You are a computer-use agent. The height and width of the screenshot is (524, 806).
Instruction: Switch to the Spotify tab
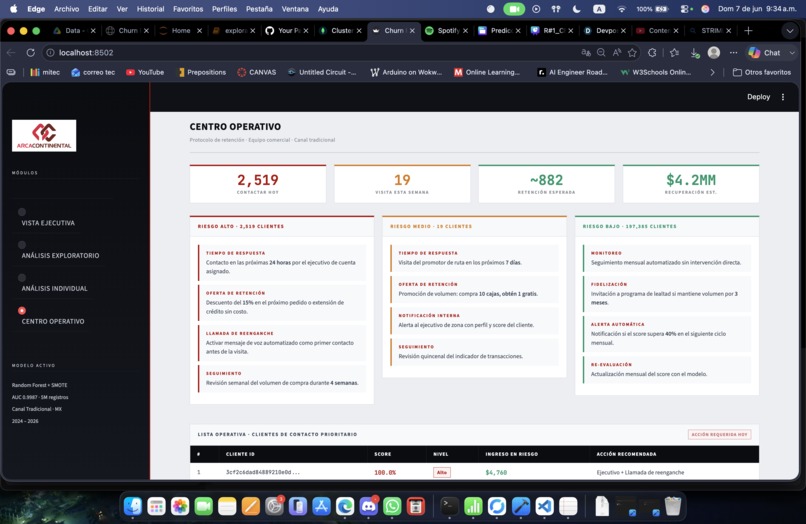coord(444,30)
